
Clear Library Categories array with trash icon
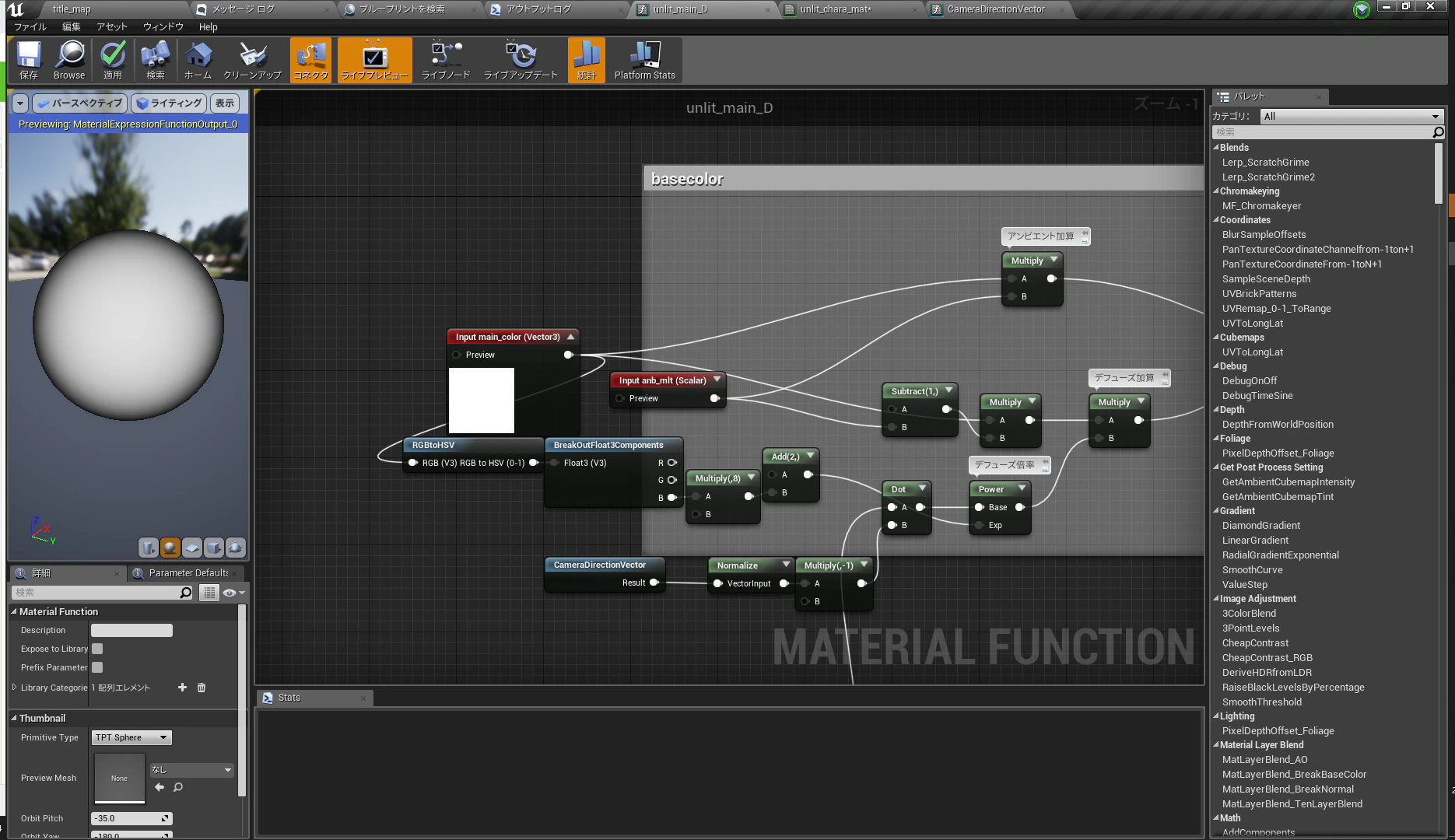click(x=202, y=688)
